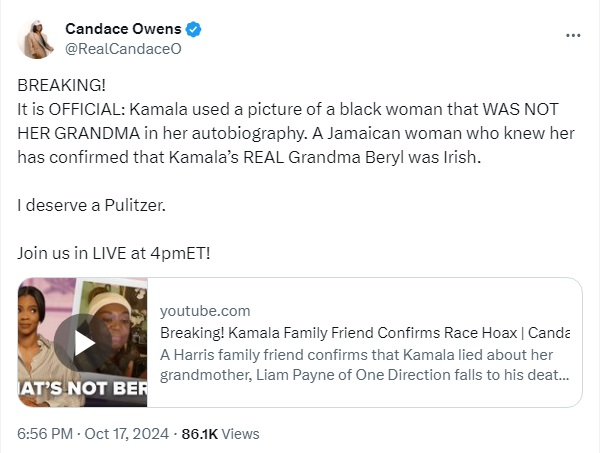The height and width of the screenshot is (453, 603).
Task: Click the Views label beside 86.1K
Action: point(240,434)
